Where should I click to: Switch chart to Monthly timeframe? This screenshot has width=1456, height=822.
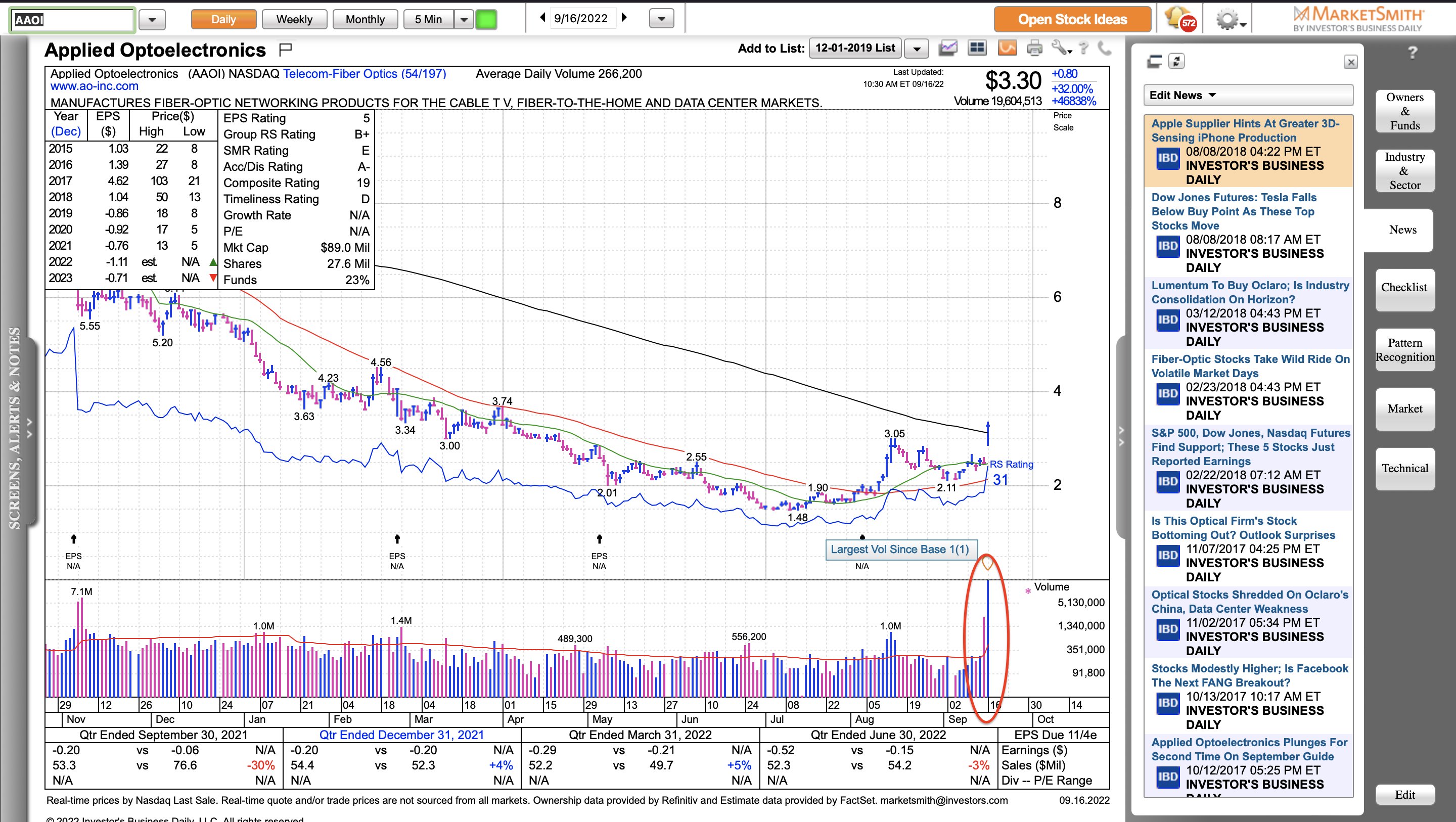pyautogui.click(x=365, y=20)
